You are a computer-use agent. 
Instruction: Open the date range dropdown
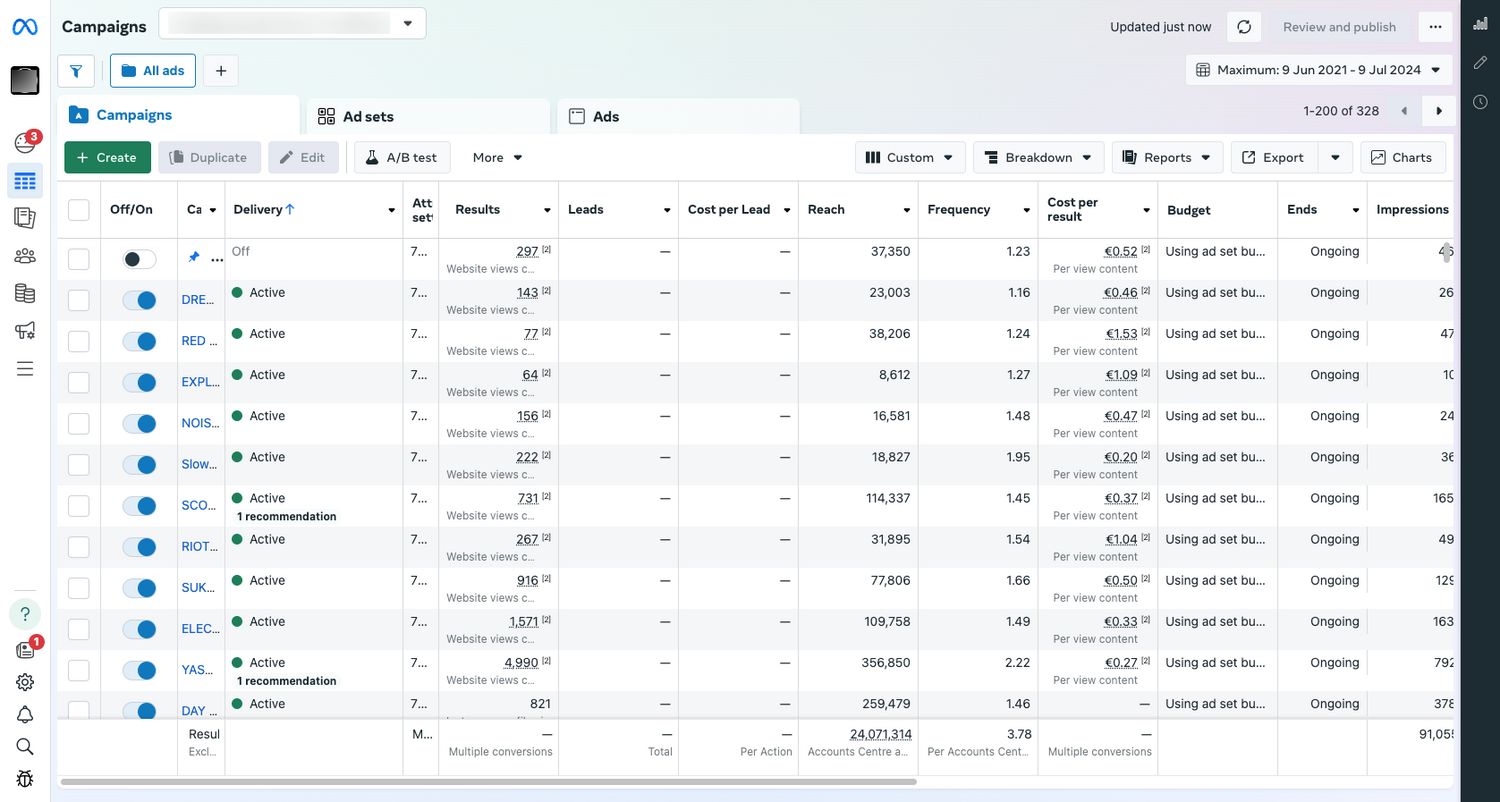coord(1318,70)
